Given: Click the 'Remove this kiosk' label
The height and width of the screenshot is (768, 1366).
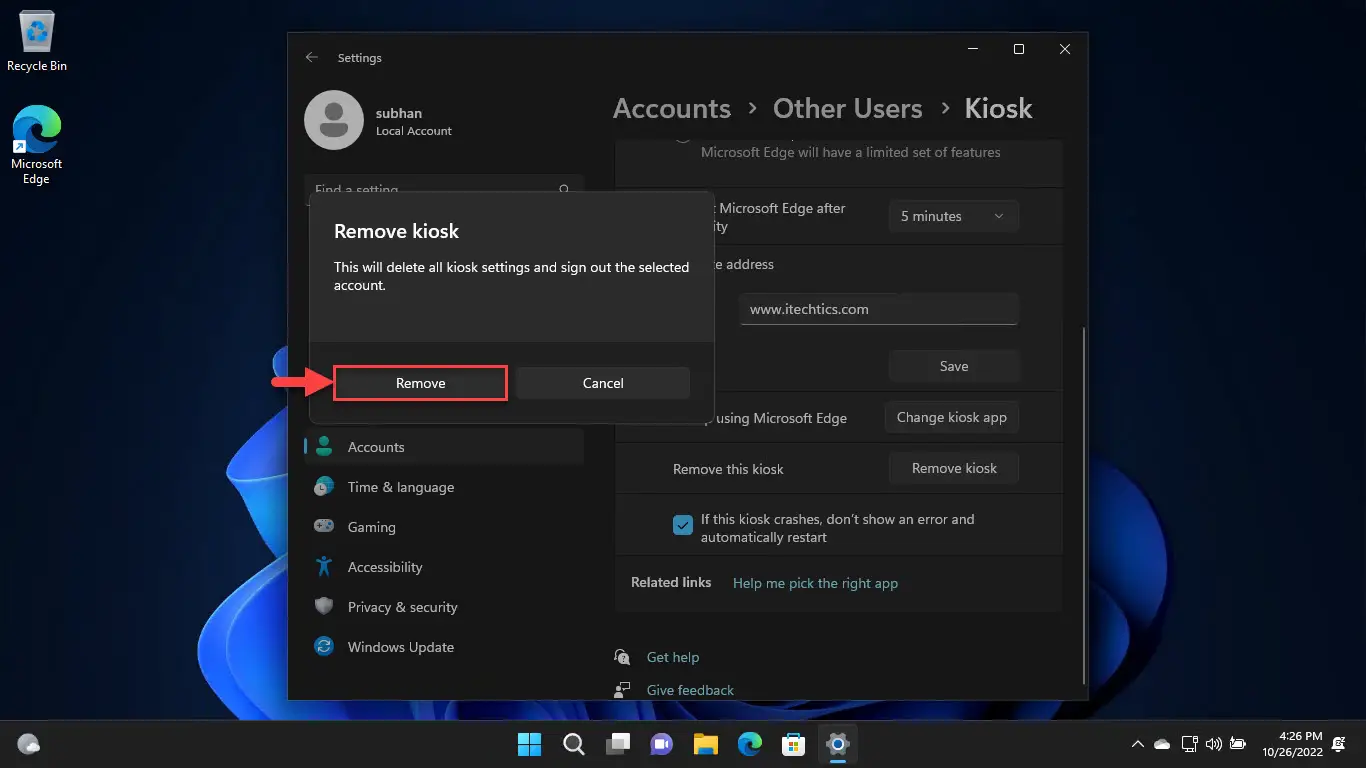Looking at the screenshot, I should [x=728, y=469].
